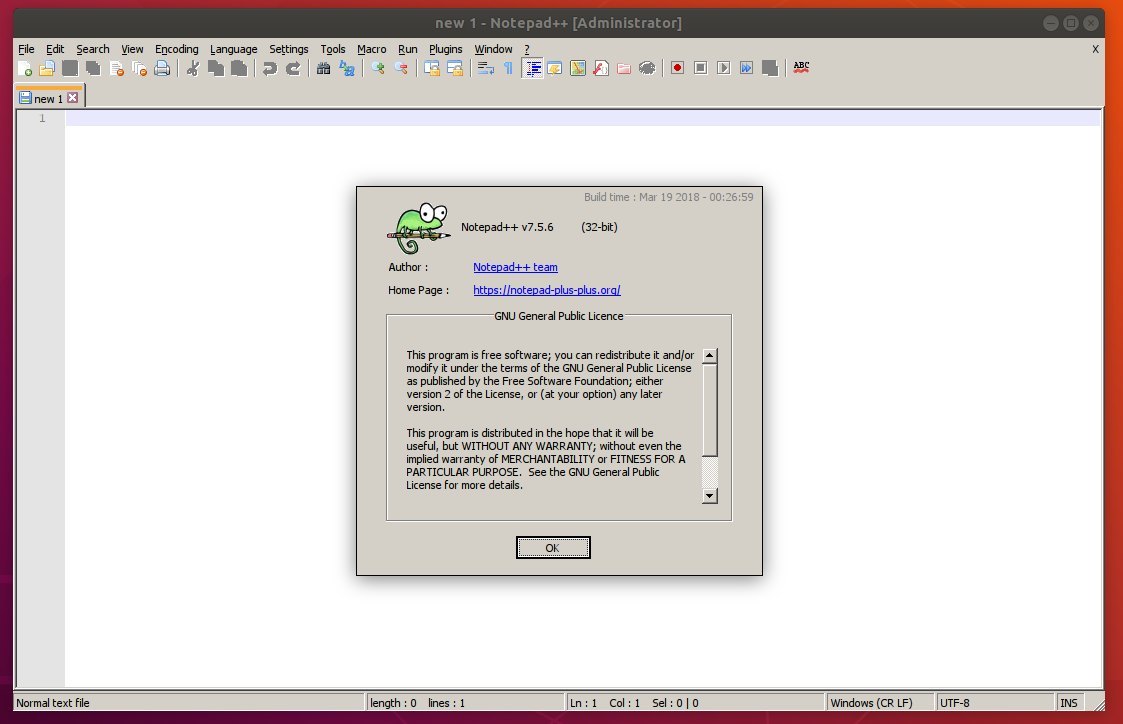This screenshot has width=1123, height=724.
Task: Open Replace with the a-b icon
Action: [347, 68]
